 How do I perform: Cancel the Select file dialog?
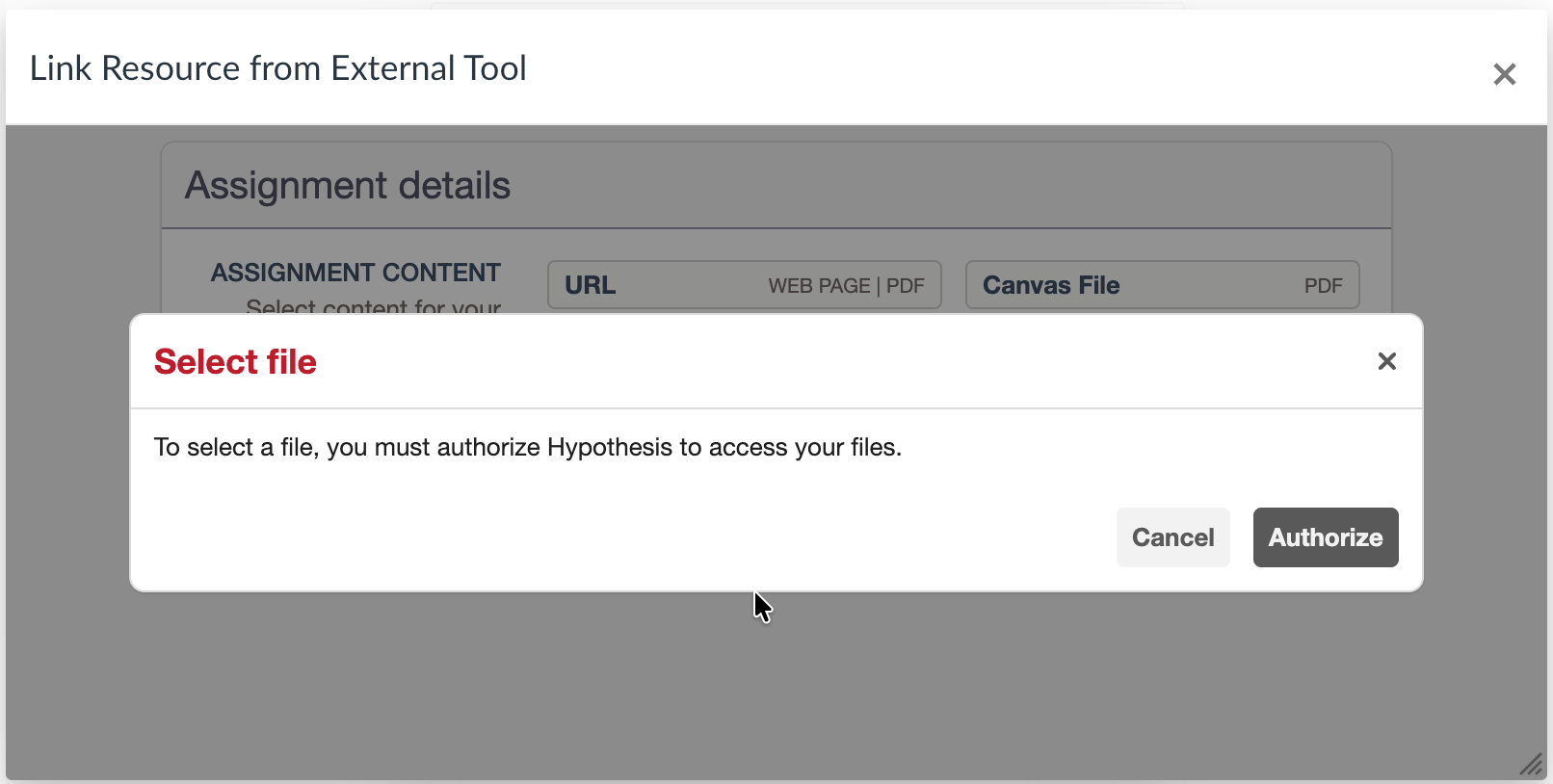pyautogui.click(x=1172, y=537)
